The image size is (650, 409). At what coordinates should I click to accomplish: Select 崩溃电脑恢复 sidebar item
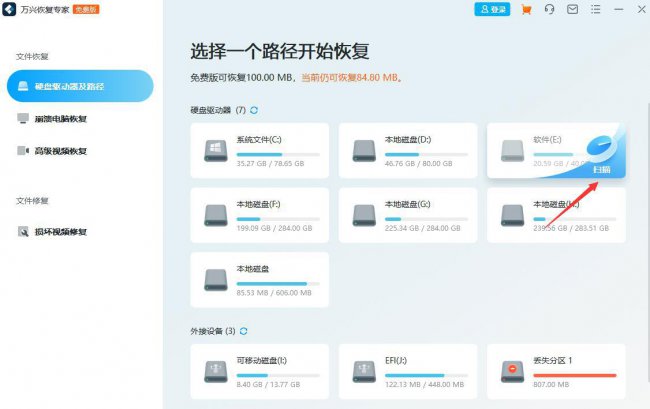pos(60,119)
